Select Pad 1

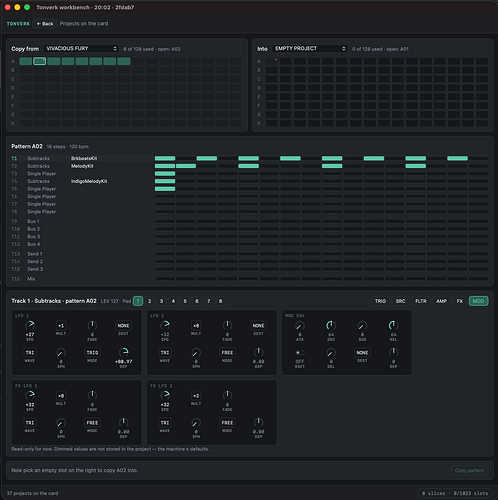point(138,301)
